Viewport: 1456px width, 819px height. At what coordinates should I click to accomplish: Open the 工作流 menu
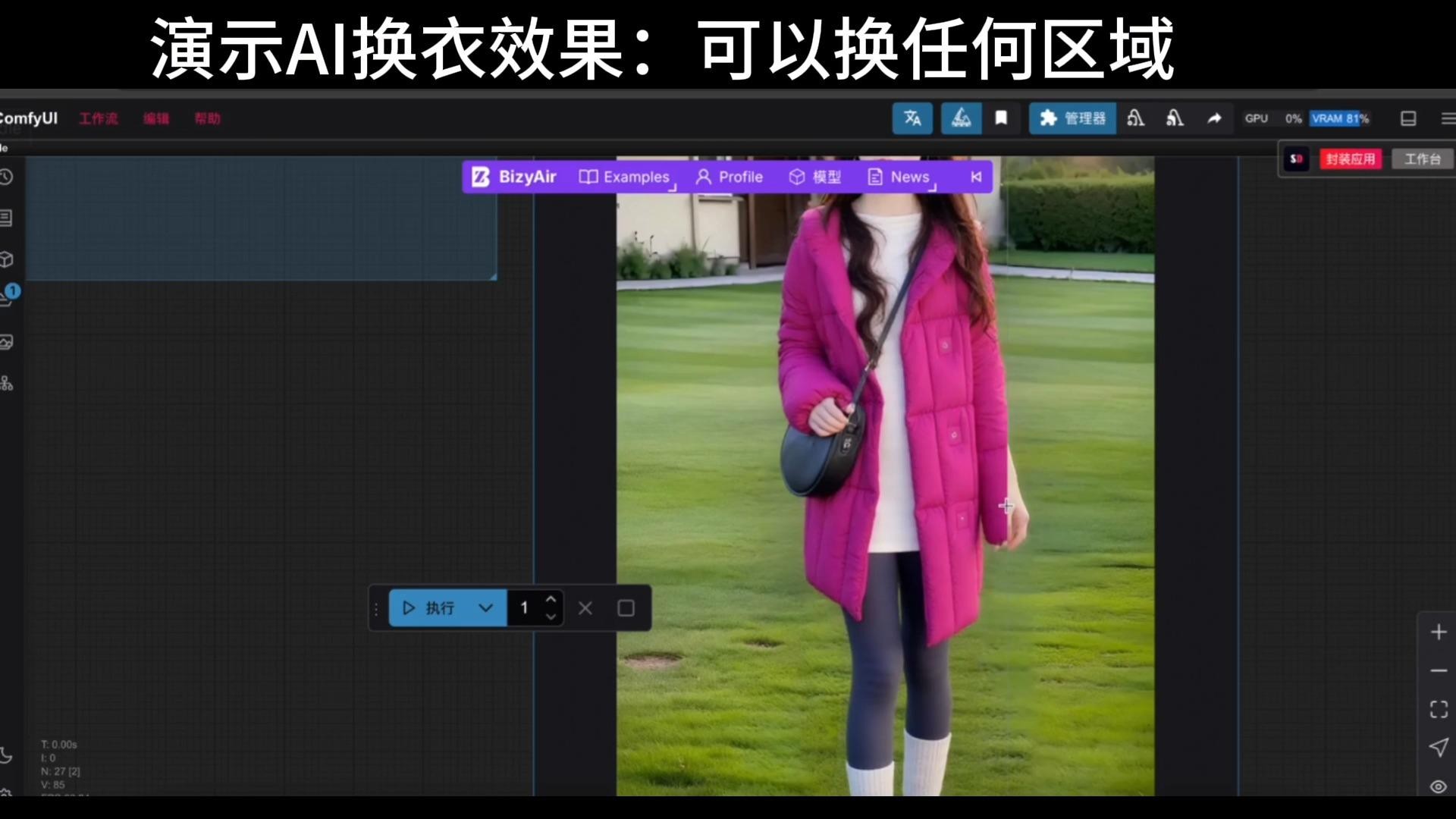pos(99,118)
